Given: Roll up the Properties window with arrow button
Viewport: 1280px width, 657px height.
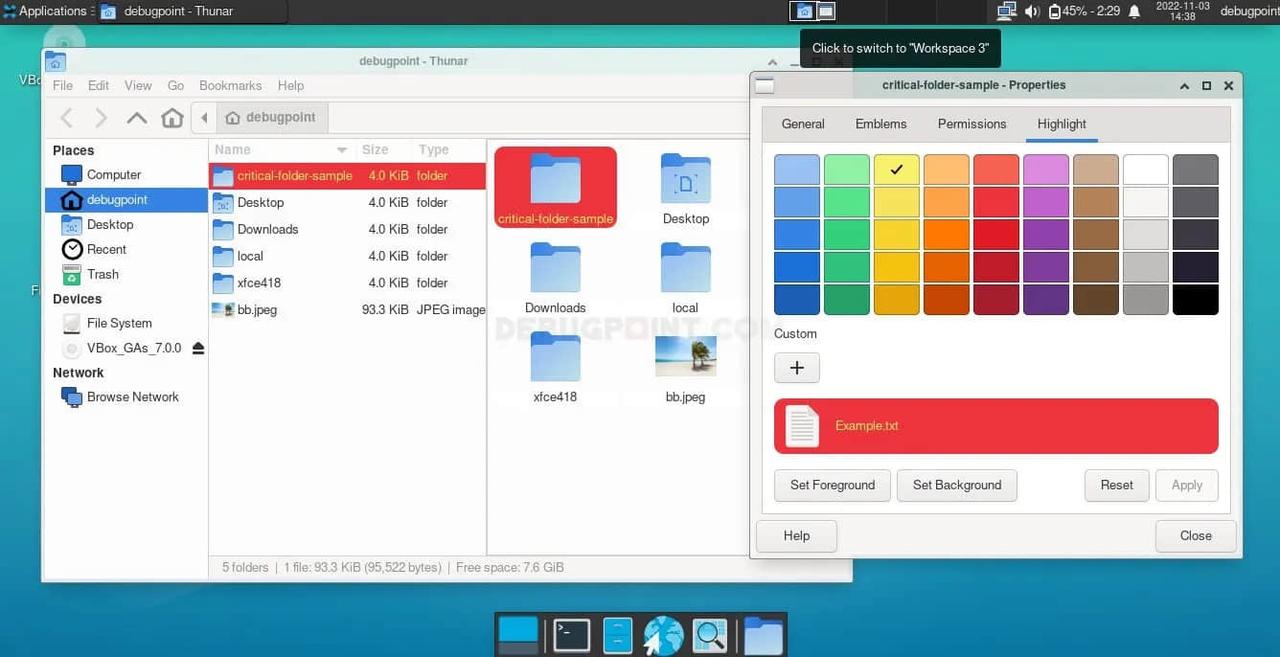Looking at the screenshot, I should 1184,86.
